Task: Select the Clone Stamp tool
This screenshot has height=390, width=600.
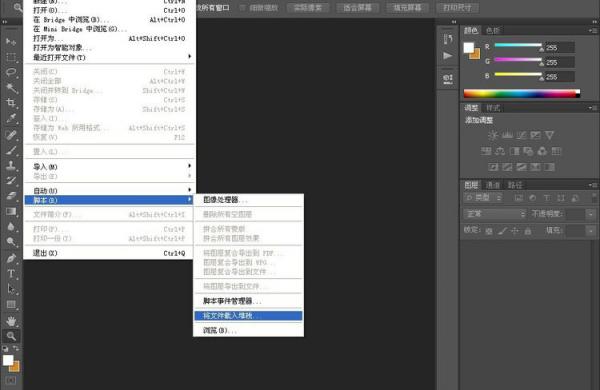Action: [x=11, y=165]
